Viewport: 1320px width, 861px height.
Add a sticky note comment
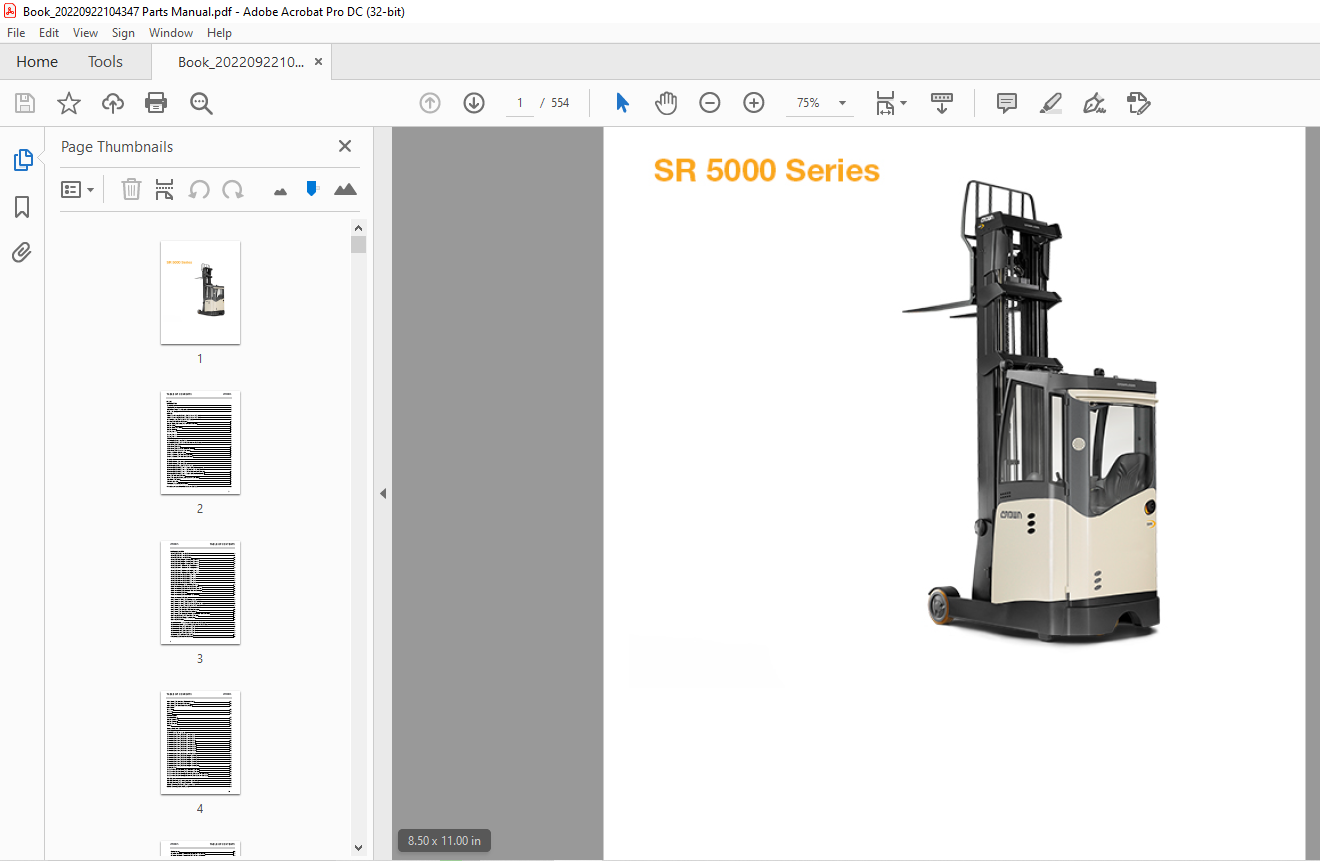pos(1007,103)
